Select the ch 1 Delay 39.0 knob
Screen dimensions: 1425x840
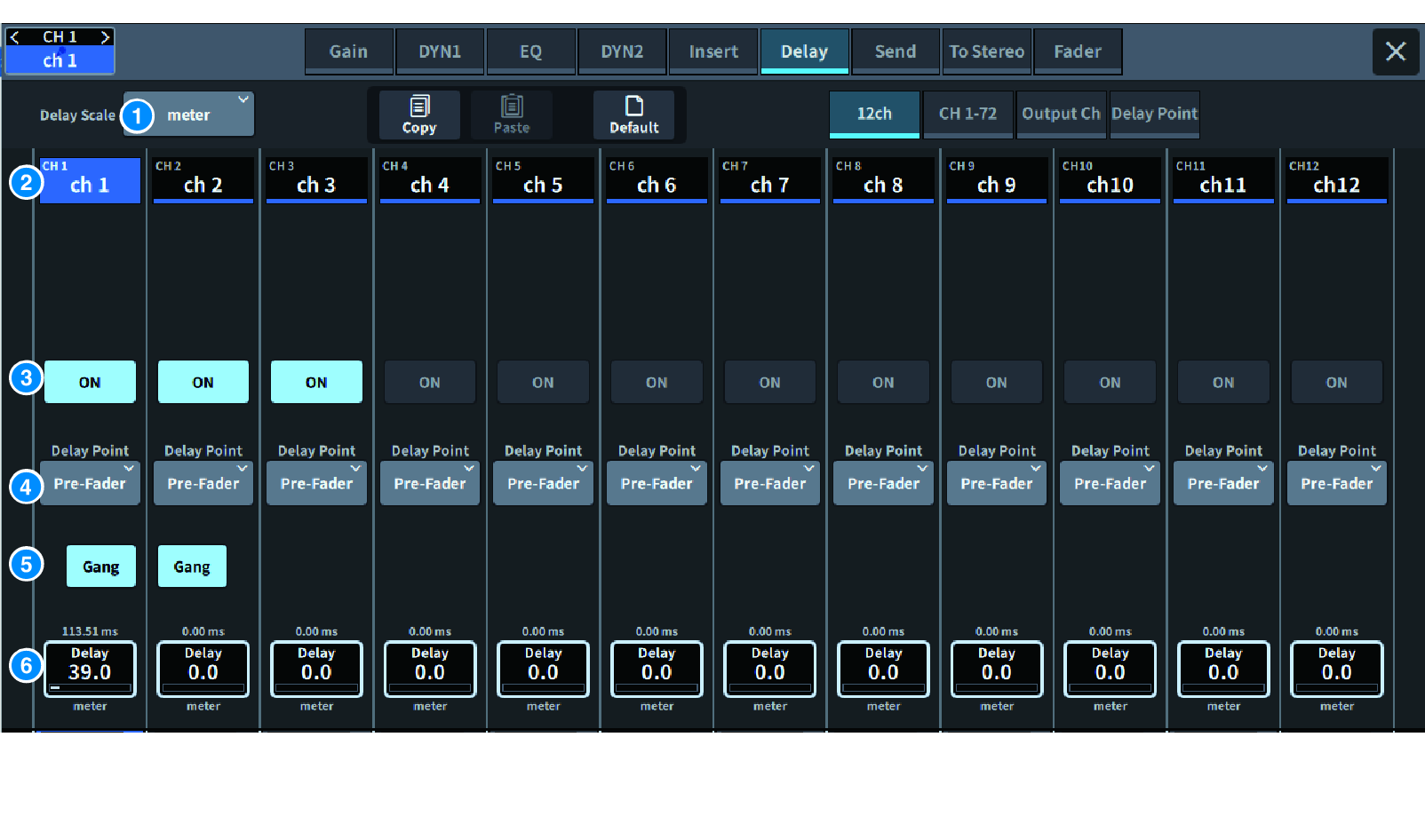[x=90, y=670]
